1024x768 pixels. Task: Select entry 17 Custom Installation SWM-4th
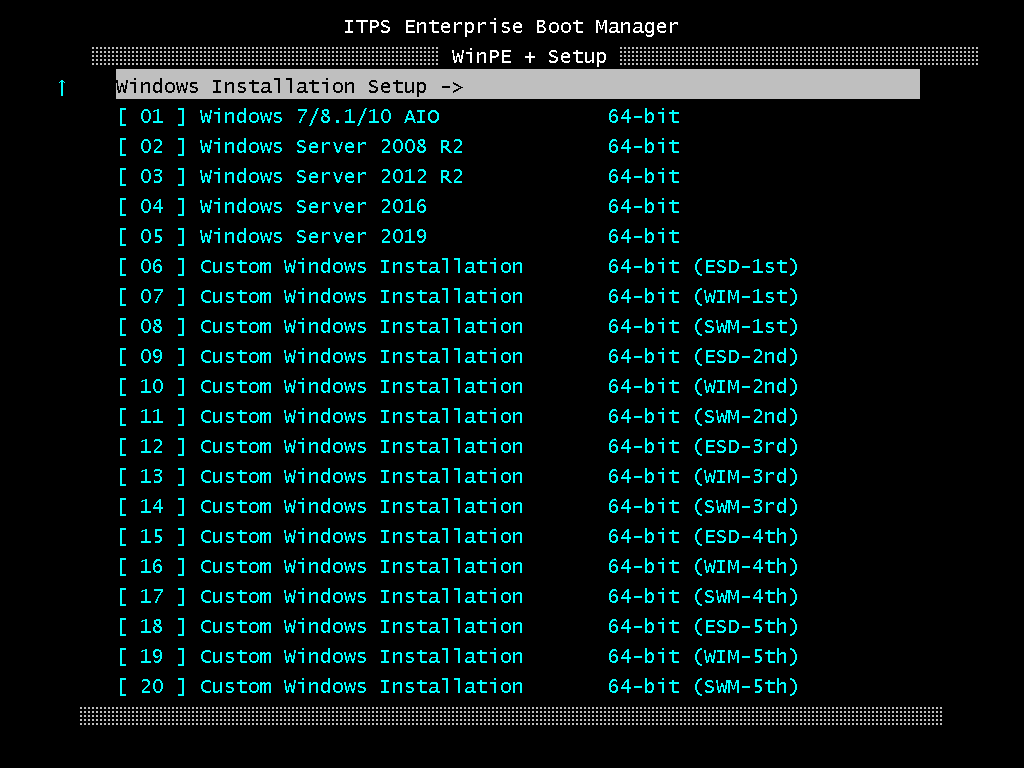coord(458,598)
